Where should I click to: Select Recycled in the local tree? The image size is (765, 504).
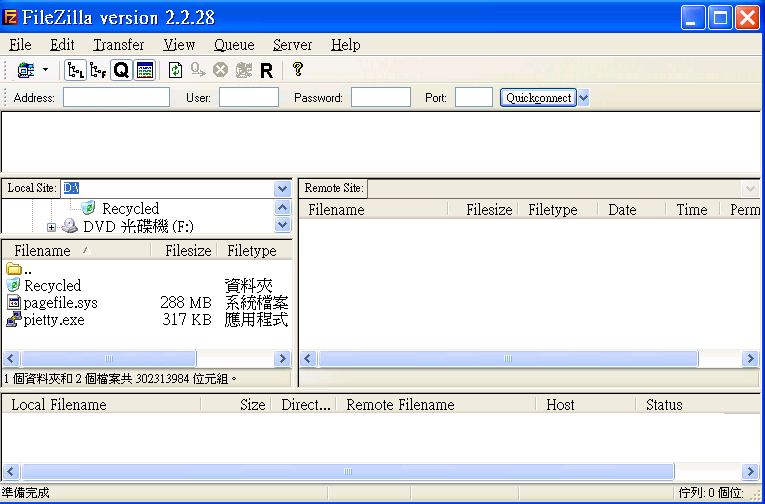(x=130, y=209)
